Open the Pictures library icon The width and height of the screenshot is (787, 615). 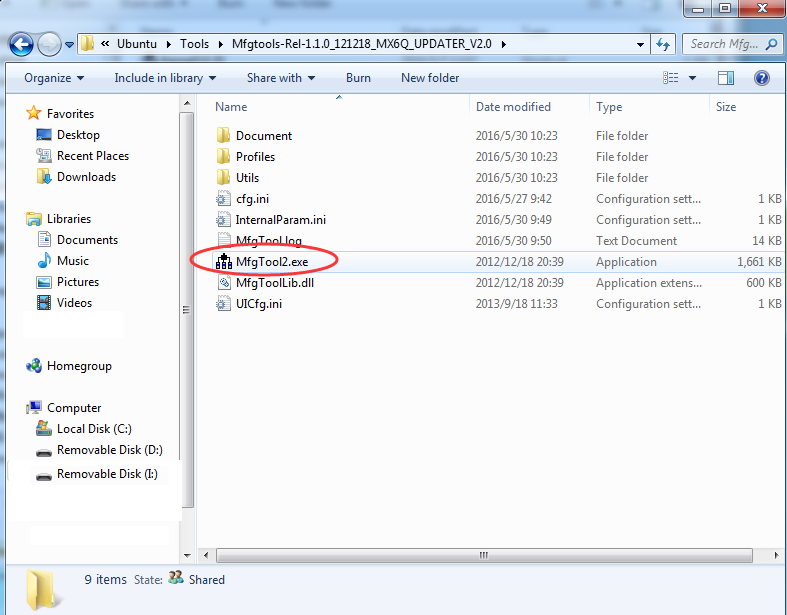[44, 282]
